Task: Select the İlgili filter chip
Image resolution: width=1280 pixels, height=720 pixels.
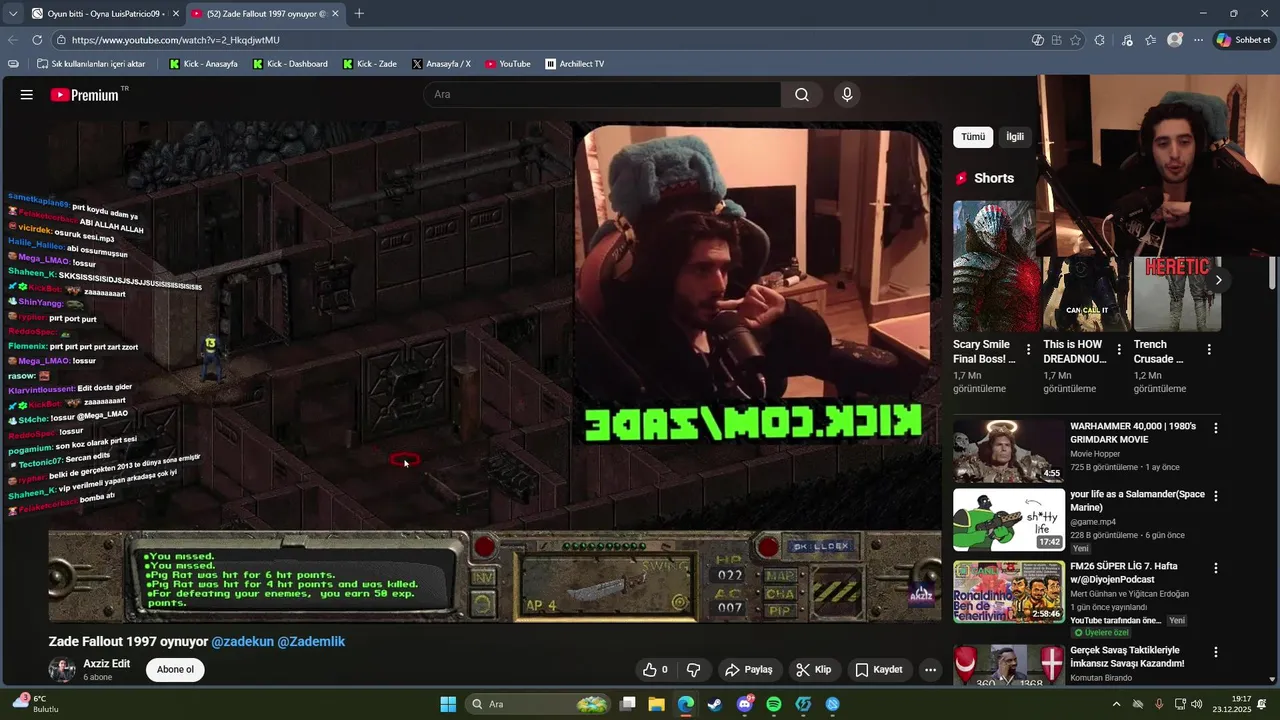Action: 1015,137
